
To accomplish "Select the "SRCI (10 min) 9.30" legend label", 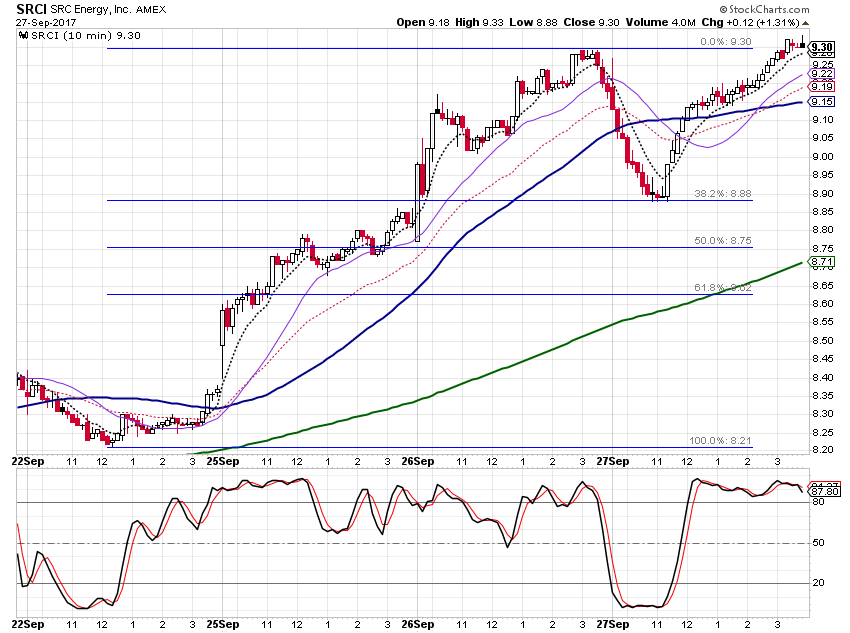I will click(86, 36).
